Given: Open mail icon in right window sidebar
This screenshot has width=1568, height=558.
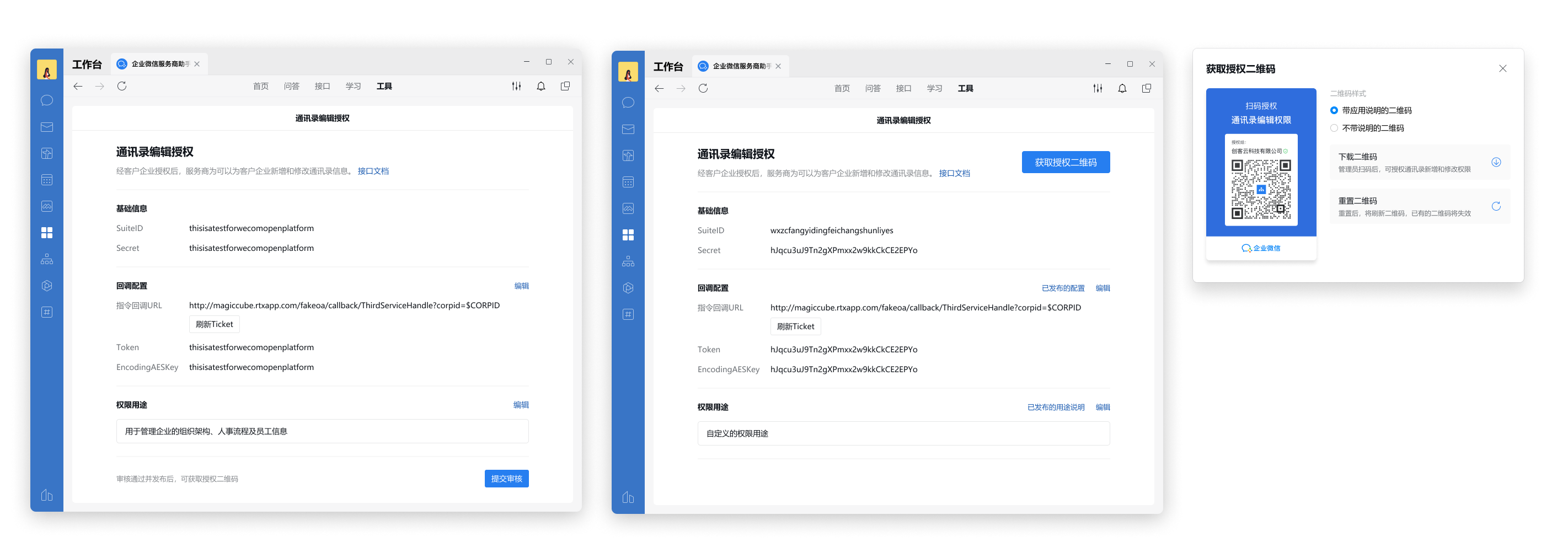Looking at the screenshot, I should pos(628,130).
